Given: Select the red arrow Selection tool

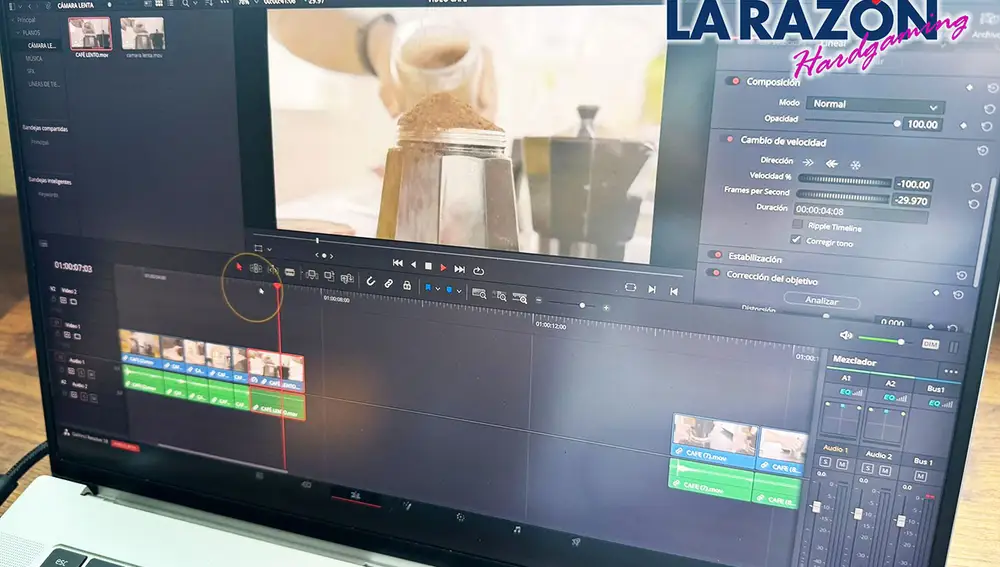Looking at the screenshot, I should pos(239,267).
